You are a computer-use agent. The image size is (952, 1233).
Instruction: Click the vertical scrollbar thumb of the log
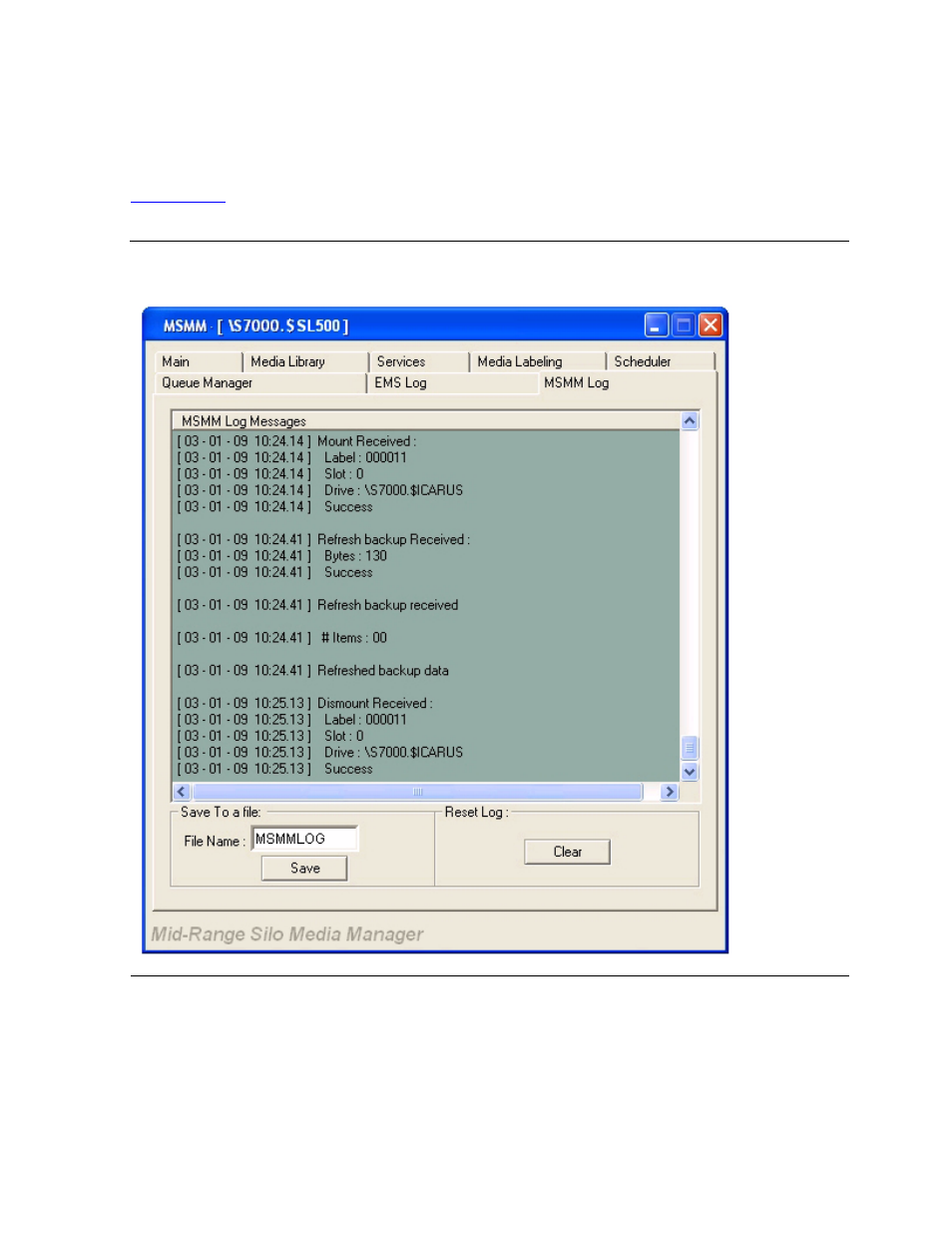point(690,749)
